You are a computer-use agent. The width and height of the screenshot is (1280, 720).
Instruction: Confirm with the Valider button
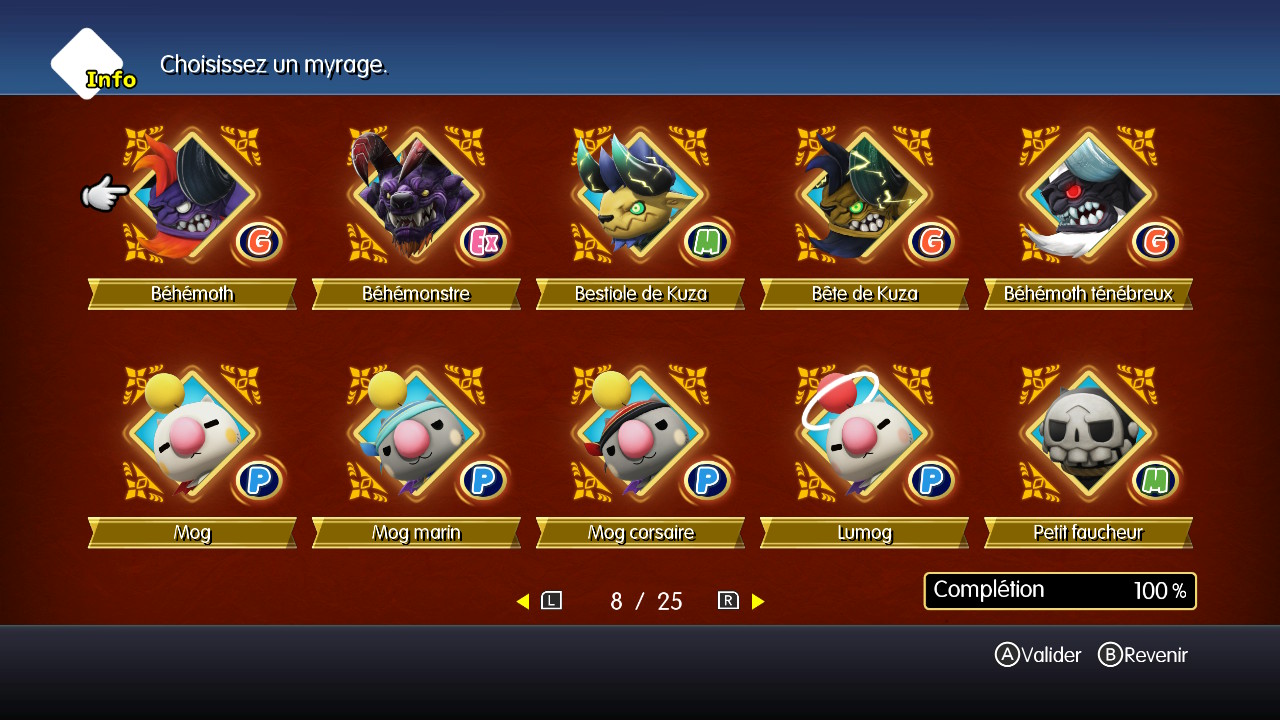pos(1038,655)
